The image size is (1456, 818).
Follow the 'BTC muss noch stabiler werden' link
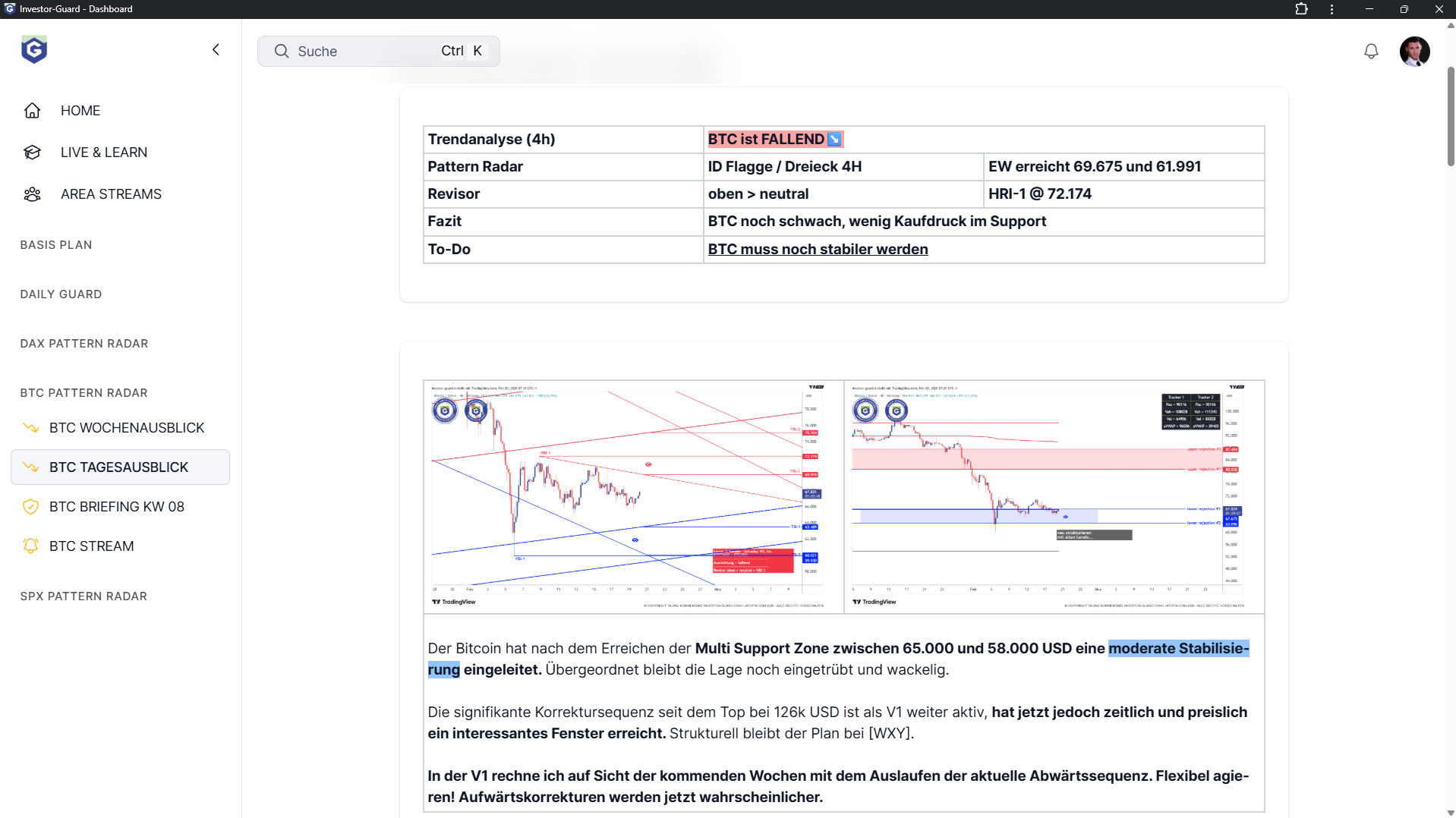(818, 250)
